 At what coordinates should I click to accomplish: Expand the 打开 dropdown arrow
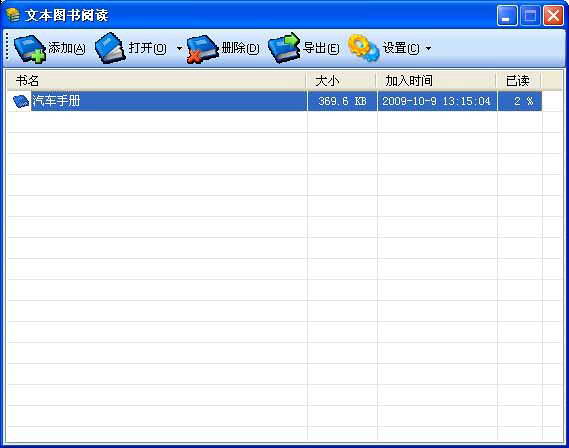click(179, 48)
